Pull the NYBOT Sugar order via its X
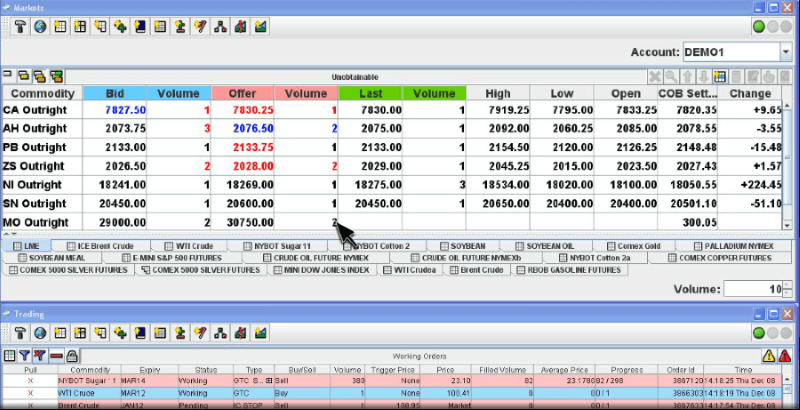 [30, 381]
